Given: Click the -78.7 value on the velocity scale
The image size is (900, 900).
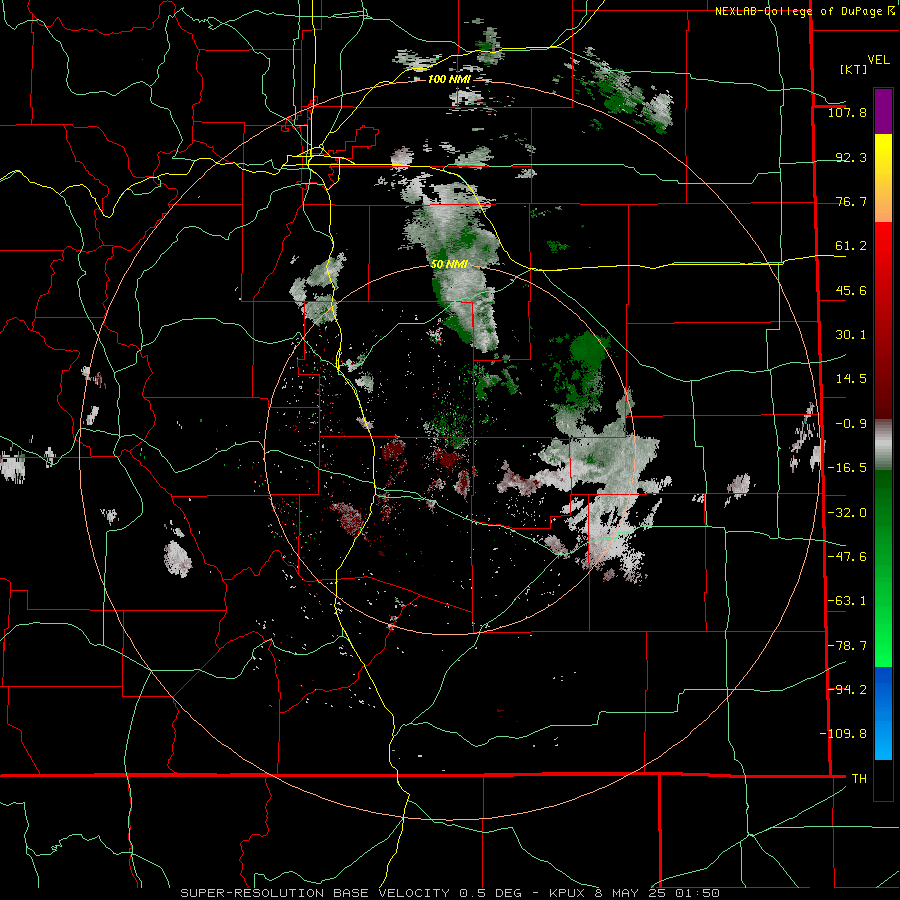Looking at the screenshot, I should click(x=847, y=646).
